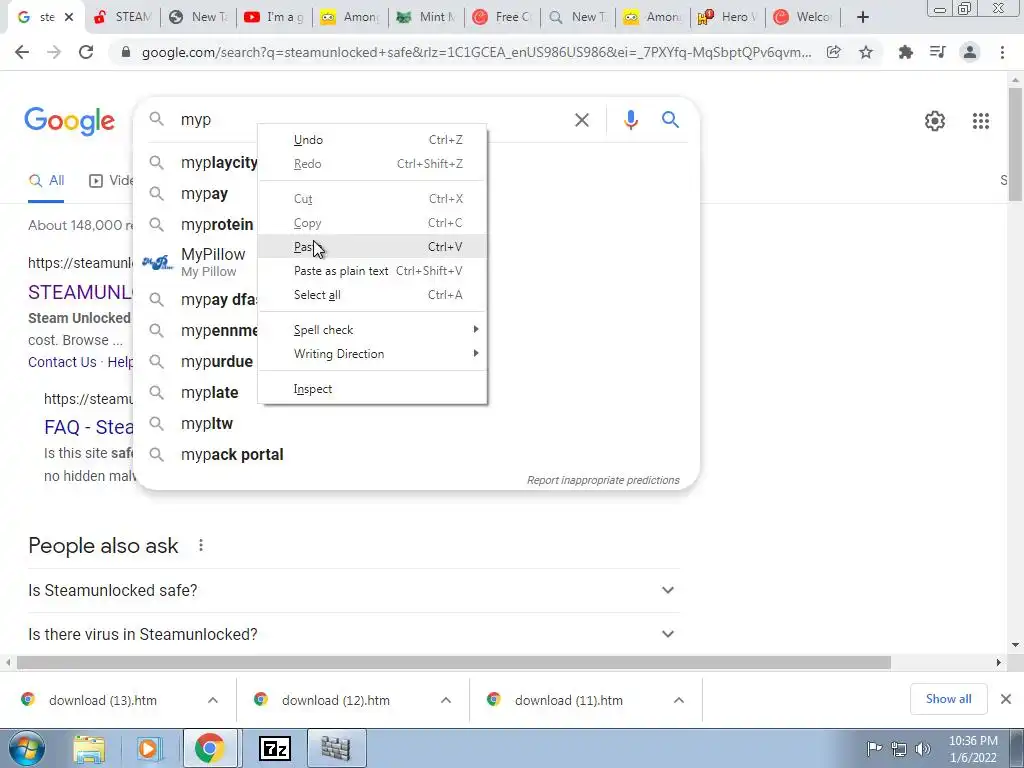Image resolution: width=1024 pixels, height=768 pixels.
Task: Click the Chrome taskbar icon
Action: [209, 749]
